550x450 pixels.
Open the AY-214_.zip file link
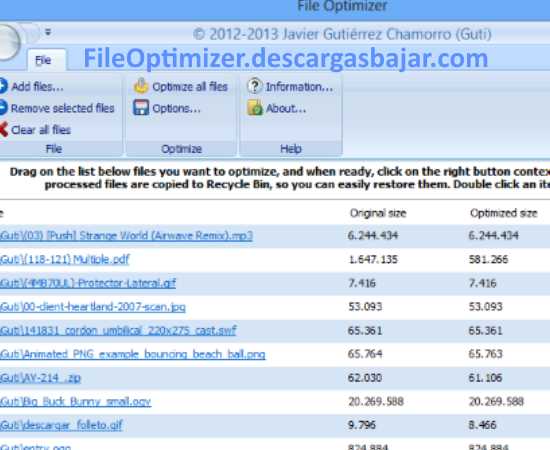tap(40, 378)
